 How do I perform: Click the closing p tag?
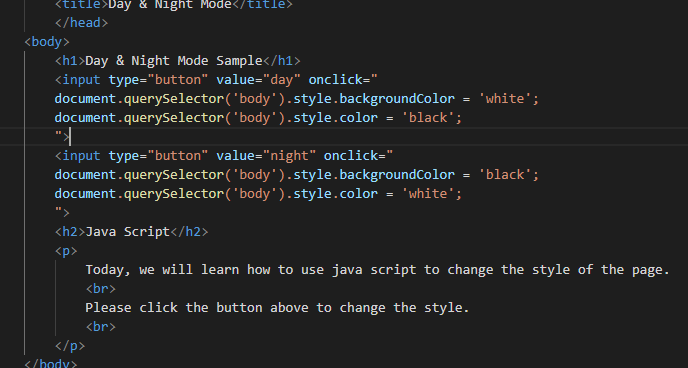70,346
